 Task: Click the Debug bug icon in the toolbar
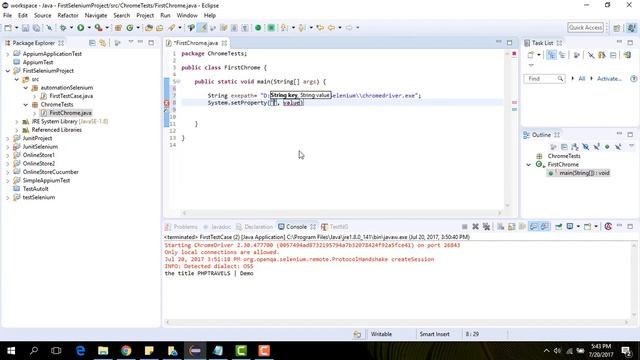[x=63, y=28]
